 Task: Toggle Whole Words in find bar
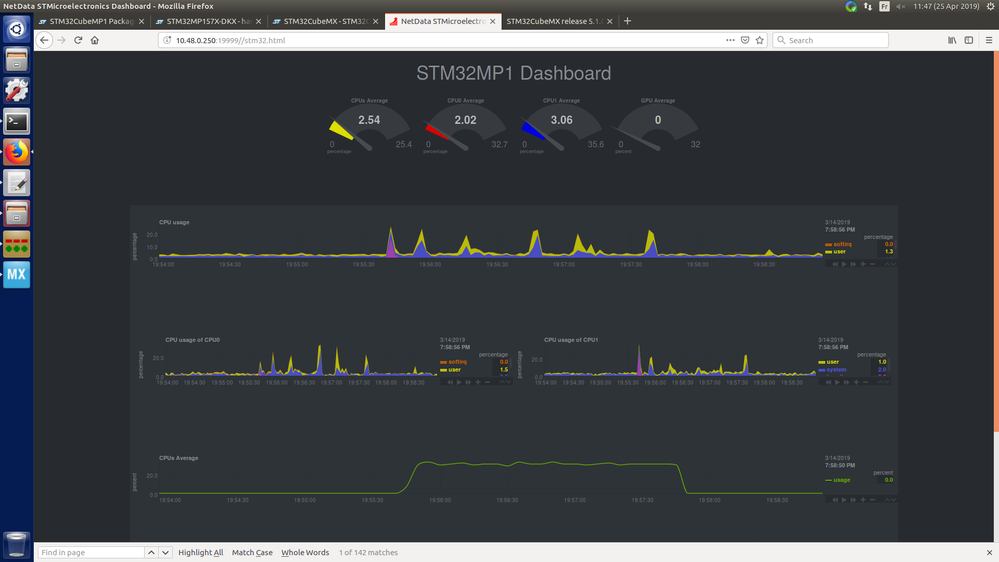305,552
